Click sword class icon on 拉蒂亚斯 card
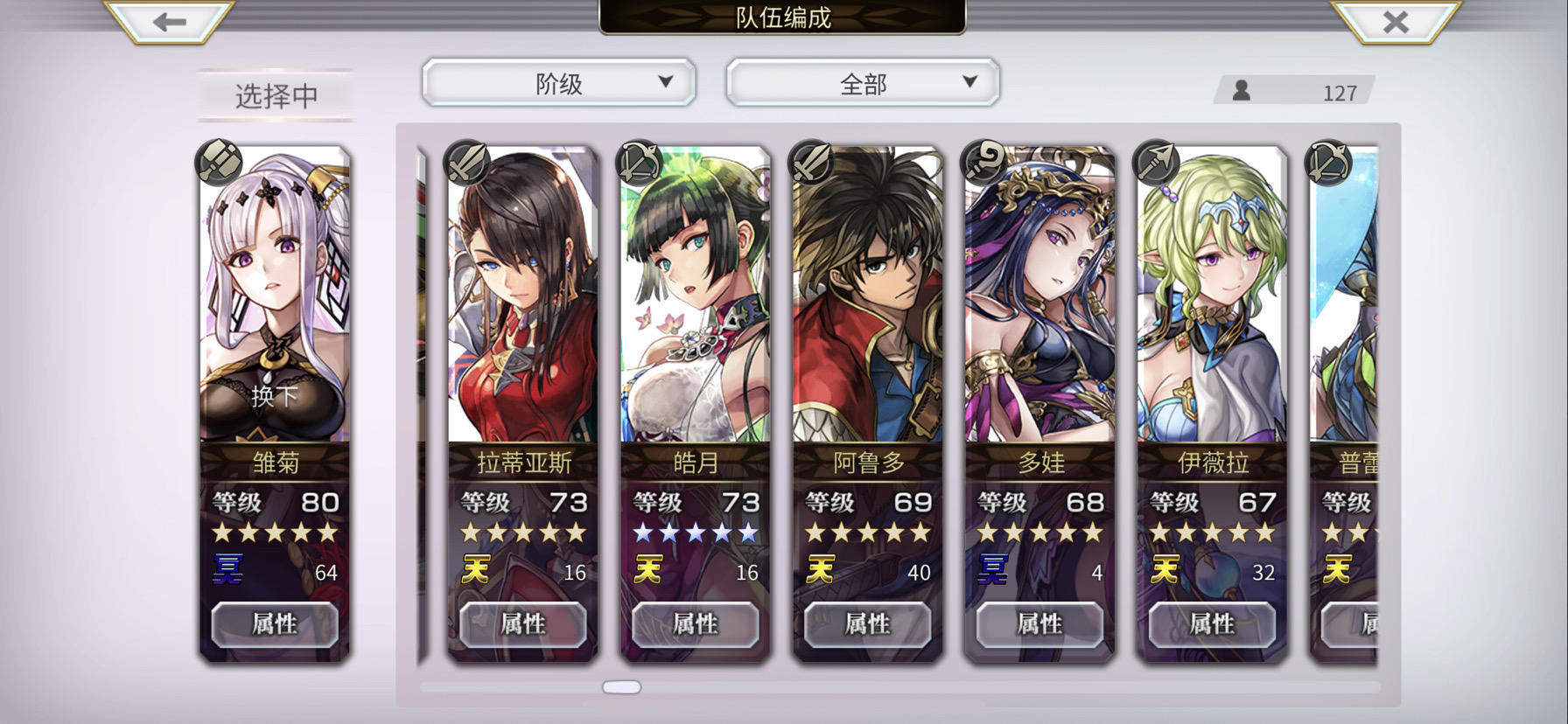Image resolution: width=1568 pixels, height=724 pixels. coord(466,163)
